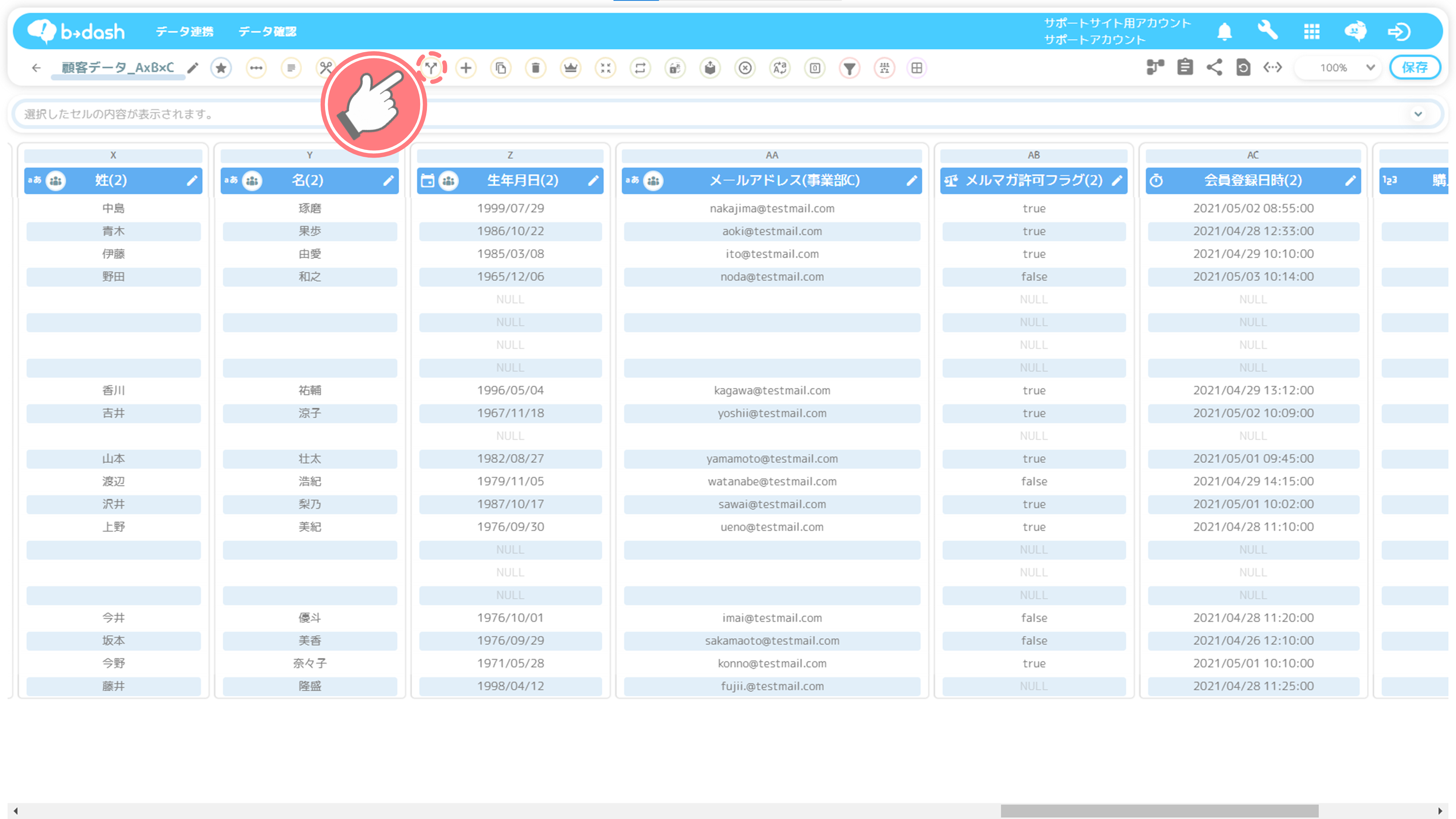The height and width of the screenshot is (819, 1456).
Task: Edit the メルマガ許可フラグ(2) column pencil
Action: click(1117, 180)
